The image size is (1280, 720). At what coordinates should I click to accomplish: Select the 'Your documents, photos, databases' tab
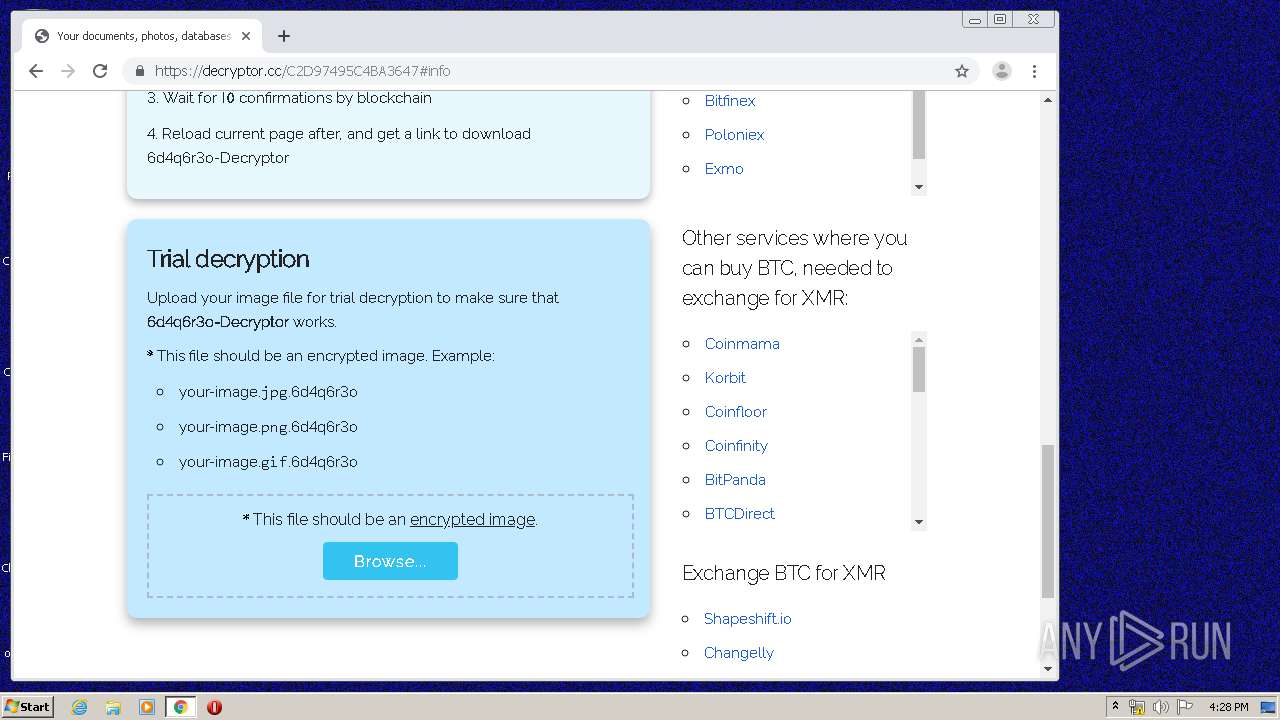142,36
